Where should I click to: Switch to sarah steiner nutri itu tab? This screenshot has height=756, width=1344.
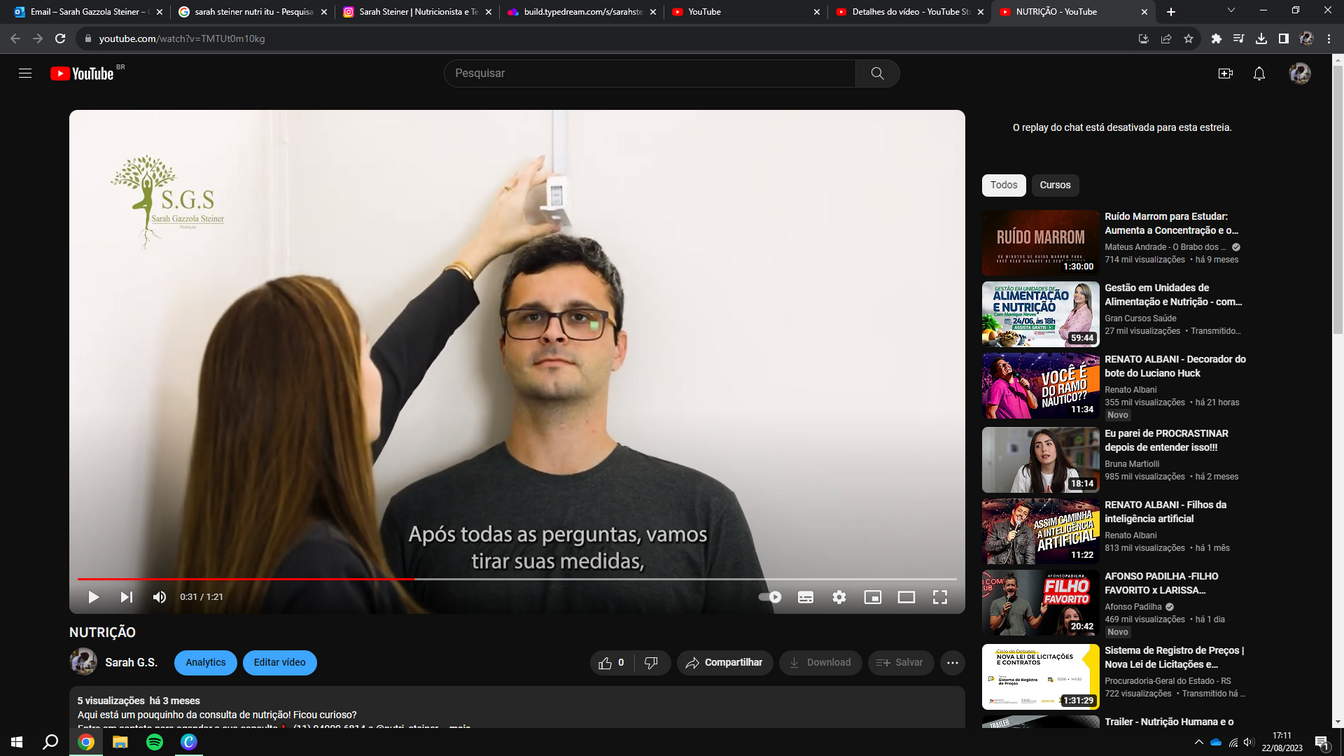tap(252, 12)
